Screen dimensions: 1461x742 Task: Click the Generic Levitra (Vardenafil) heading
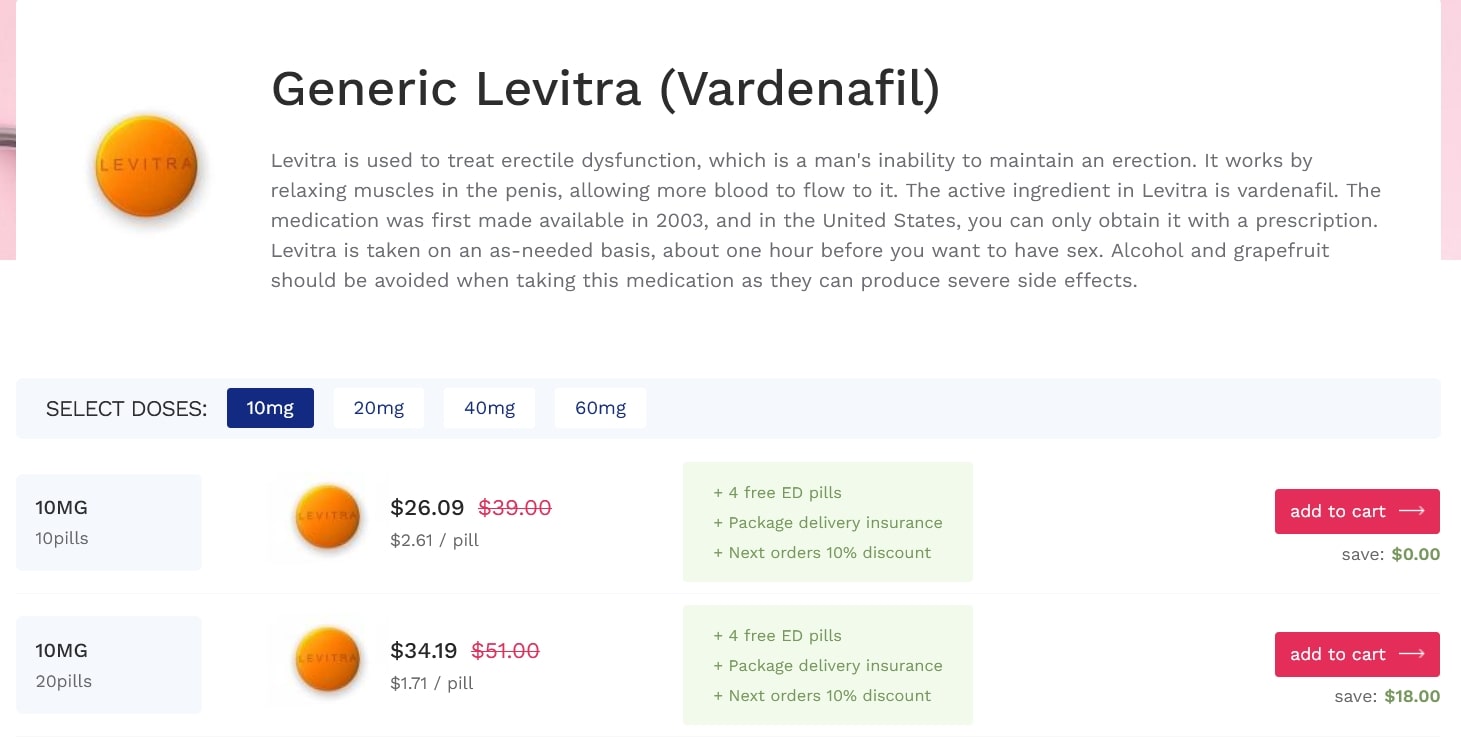pos(606,89)
